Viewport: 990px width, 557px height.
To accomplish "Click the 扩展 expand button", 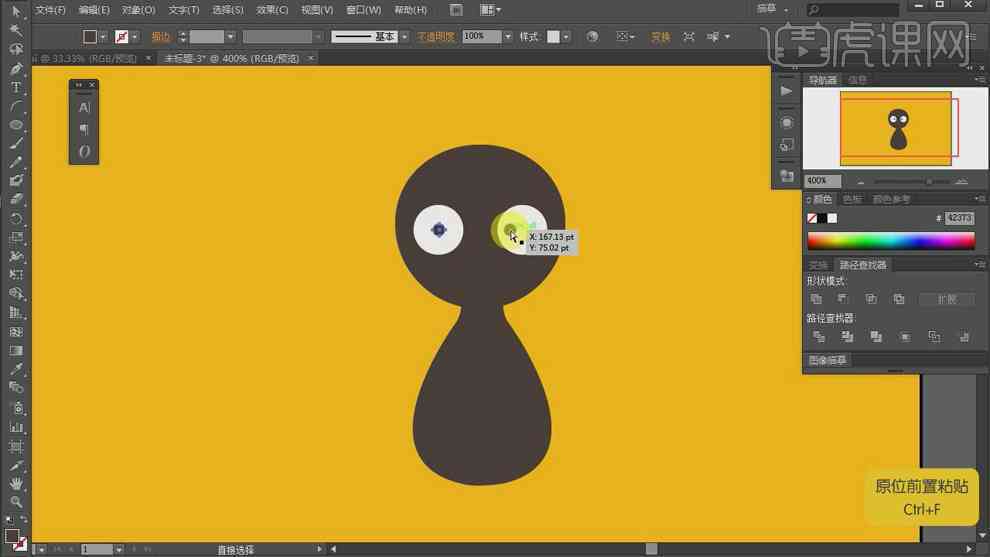I will tap(946, 299).
